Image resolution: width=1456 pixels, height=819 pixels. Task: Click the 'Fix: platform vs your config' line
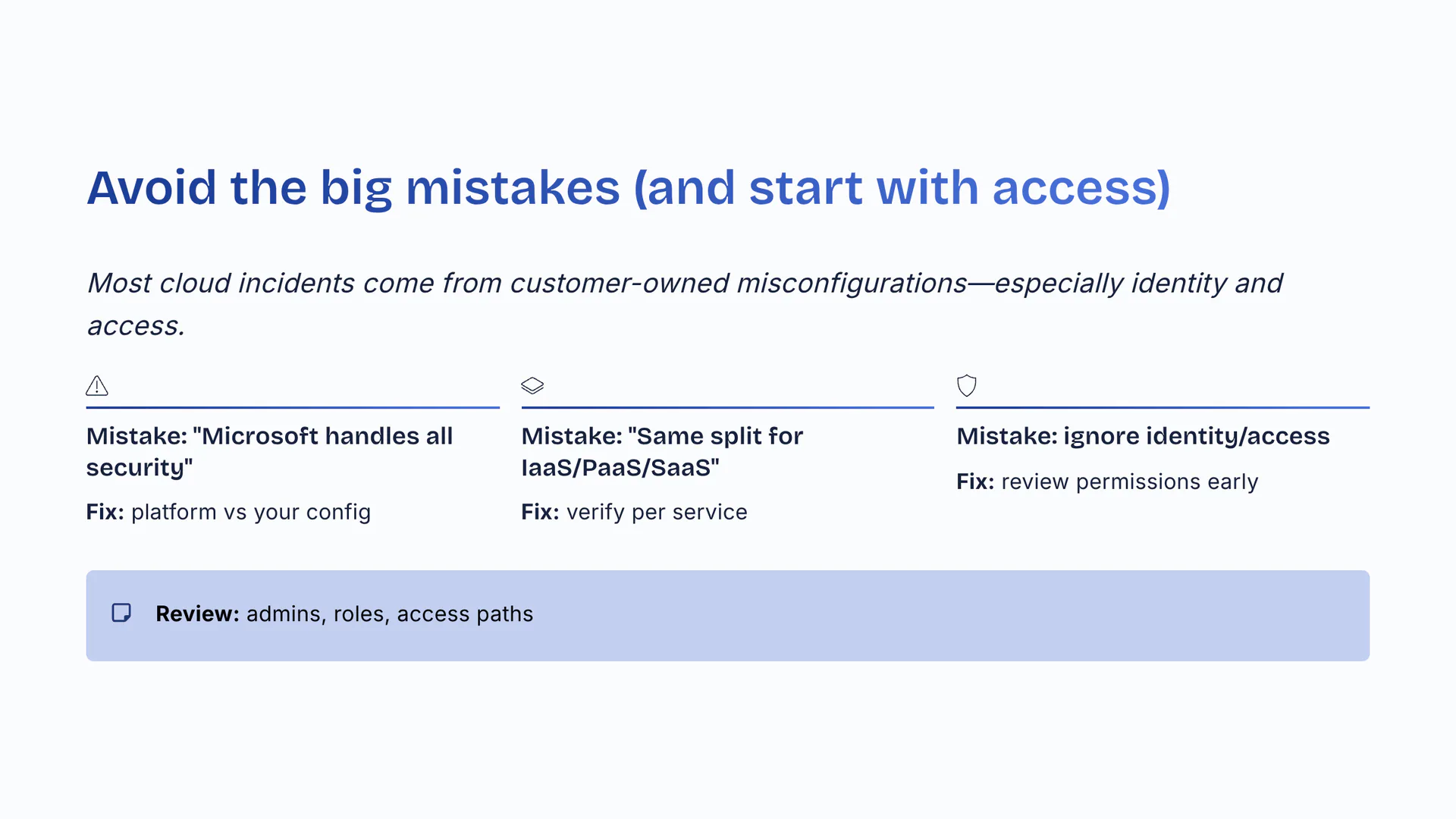(228, 512)
